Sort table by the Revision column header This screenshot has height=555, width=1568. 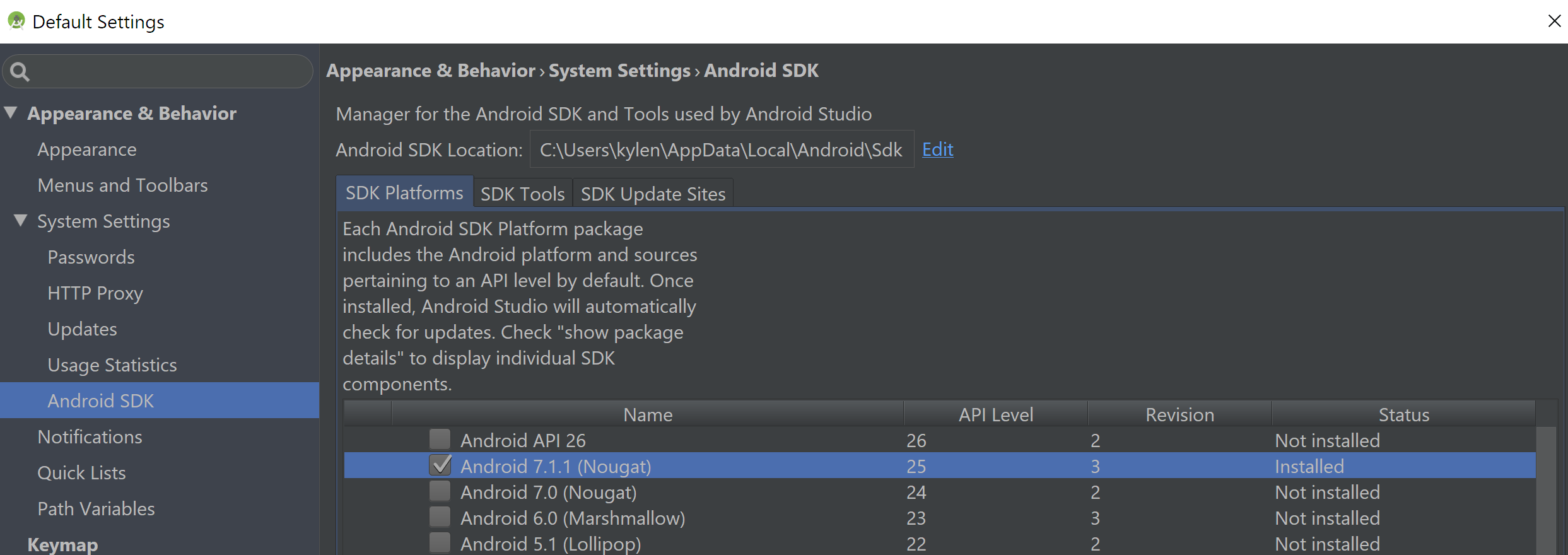tap(1179, 414)
